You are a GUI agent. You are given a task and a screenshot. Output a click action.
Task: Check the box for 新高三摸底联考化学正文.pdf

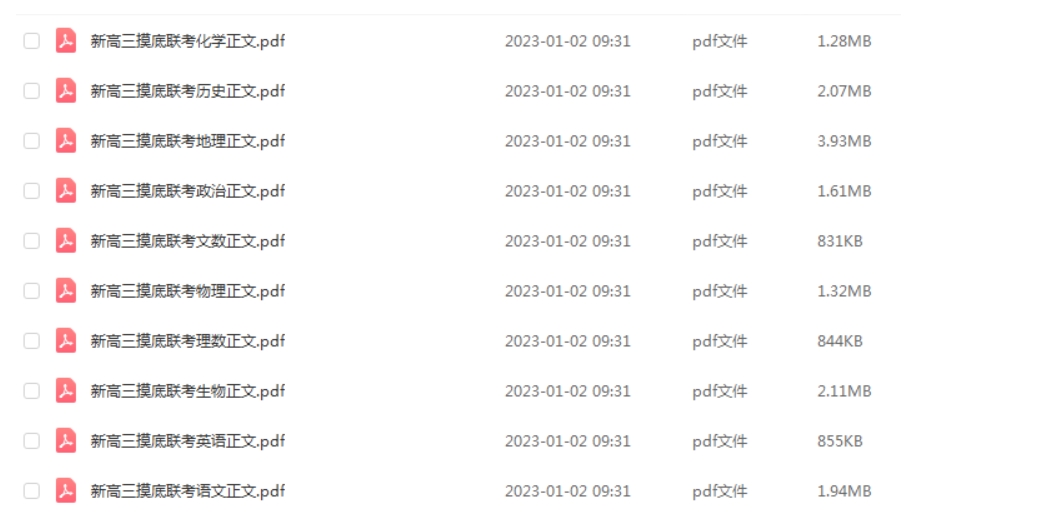[31, 41]
